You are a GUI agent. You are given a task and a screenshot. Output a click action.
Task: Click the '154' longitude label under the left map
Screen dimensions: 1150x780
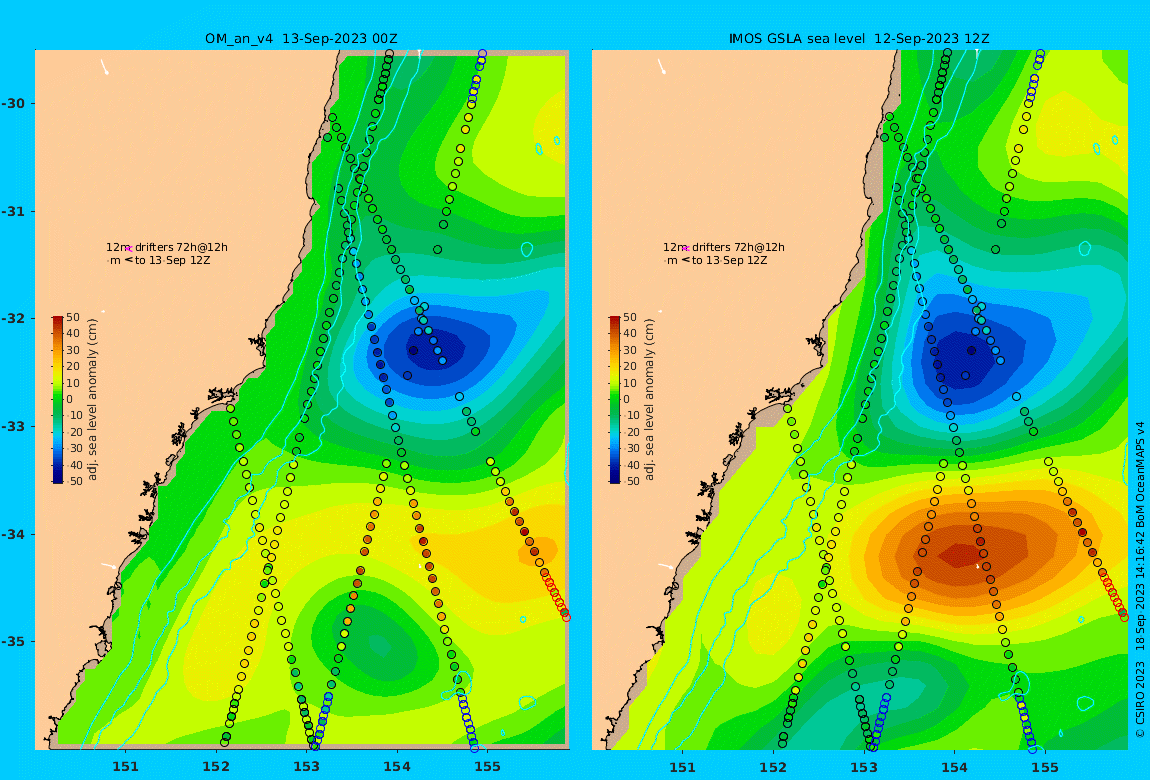(397, 767)
